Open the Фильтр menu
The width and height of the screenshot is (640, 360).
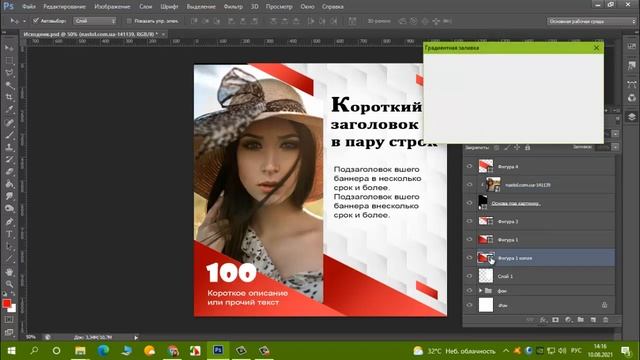coord(233,7)
